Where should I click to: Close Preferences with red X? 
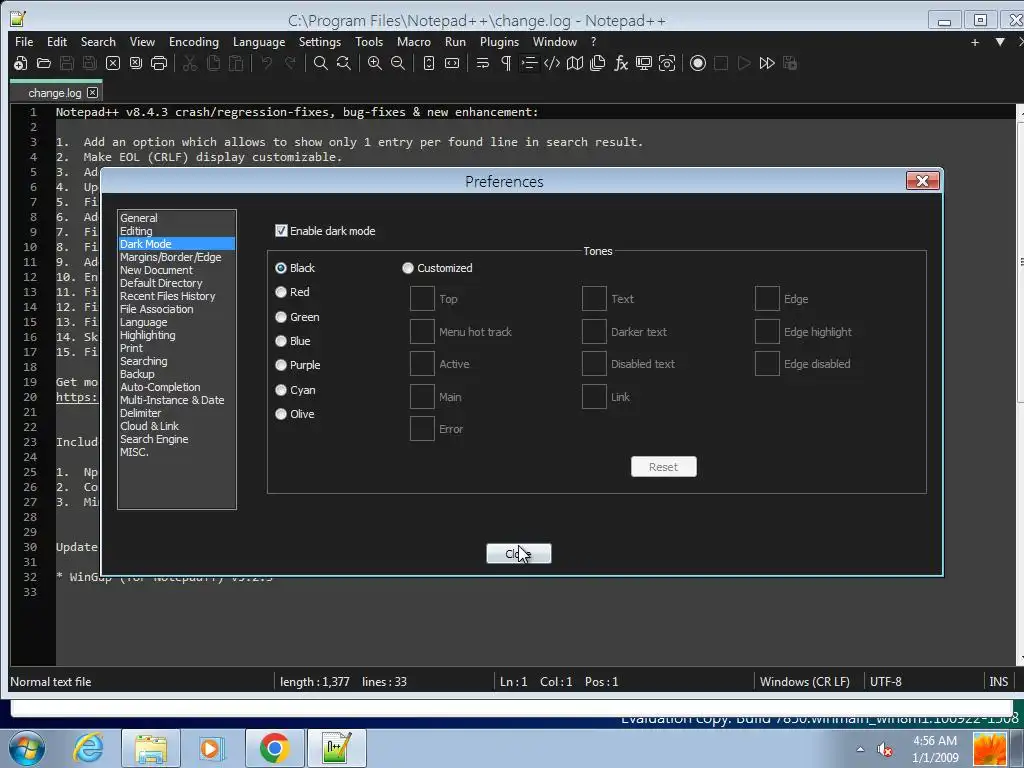click(x=922, y=181)
